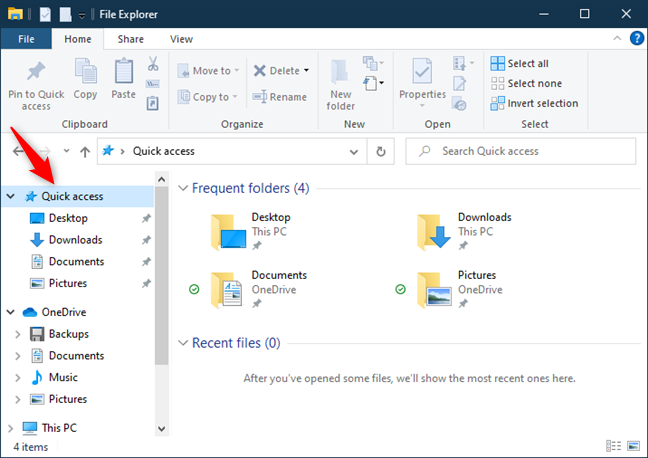Switch to the Share ribbon tab
The width and height of the screenshot is (648, 458).
(131, 39)
